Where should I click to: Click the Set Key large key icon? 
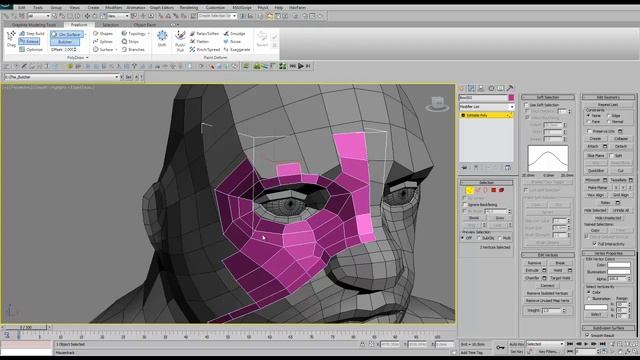tap(500, 347)
